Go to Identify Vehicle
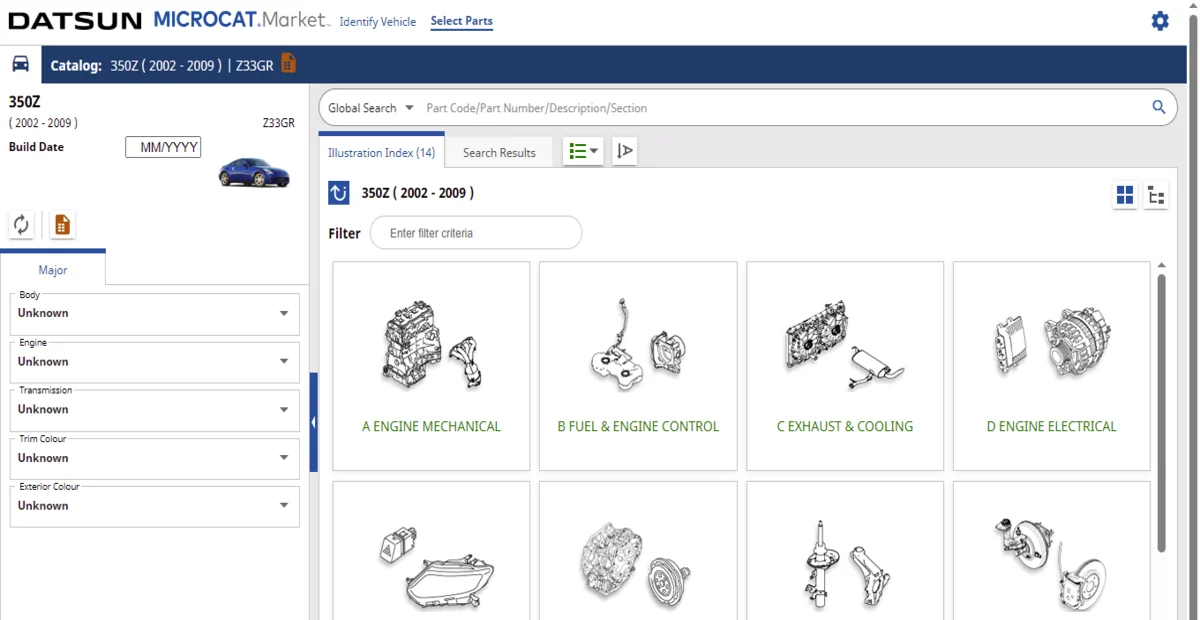Viewport: 1200px width, 620px height. 378,22
